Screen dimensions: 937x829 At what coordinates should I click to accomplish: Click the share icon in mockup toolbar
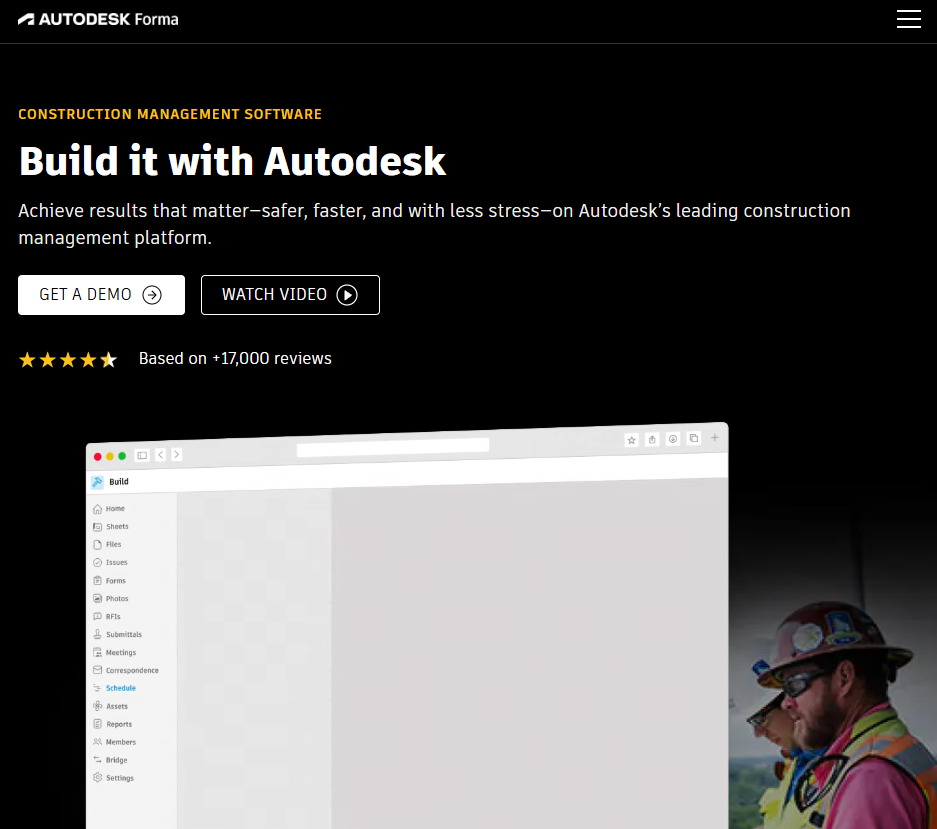click(x=652, y=439)
